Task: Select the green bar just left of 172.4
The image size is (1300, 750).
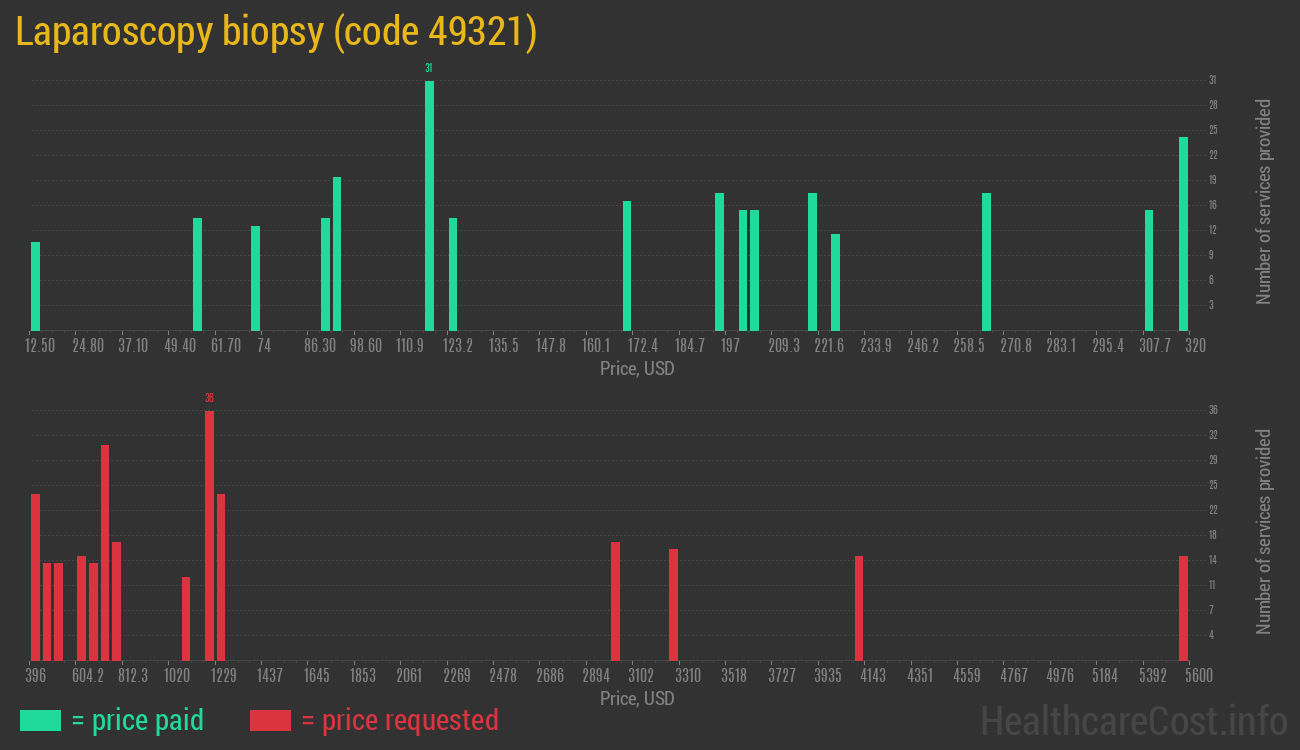Action: tap(627, 265)
